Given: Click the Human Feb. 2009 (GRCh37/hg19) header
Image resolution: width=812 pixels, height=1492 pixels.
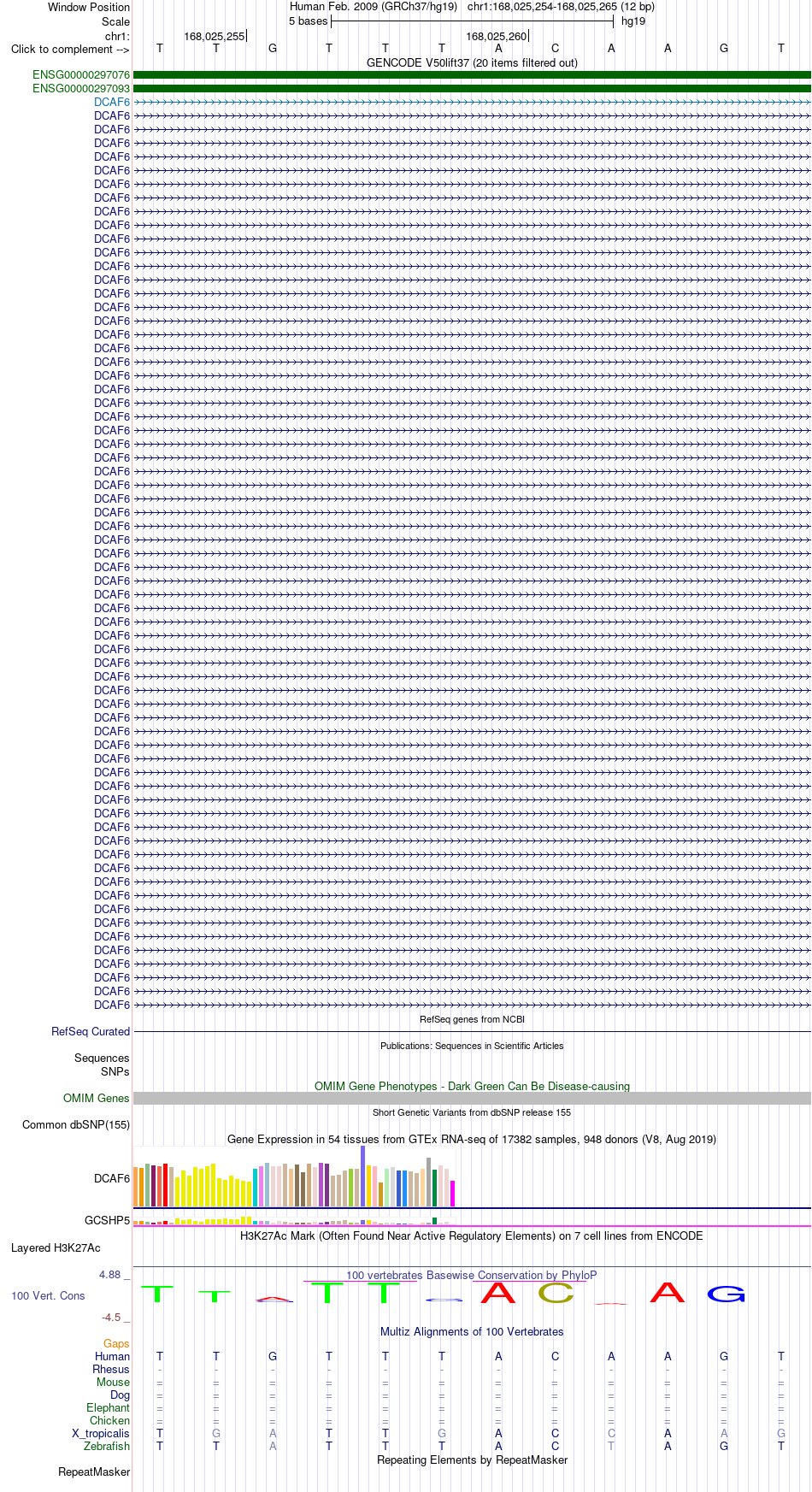Looking at the screenshot, I should [x=374, y=7].
